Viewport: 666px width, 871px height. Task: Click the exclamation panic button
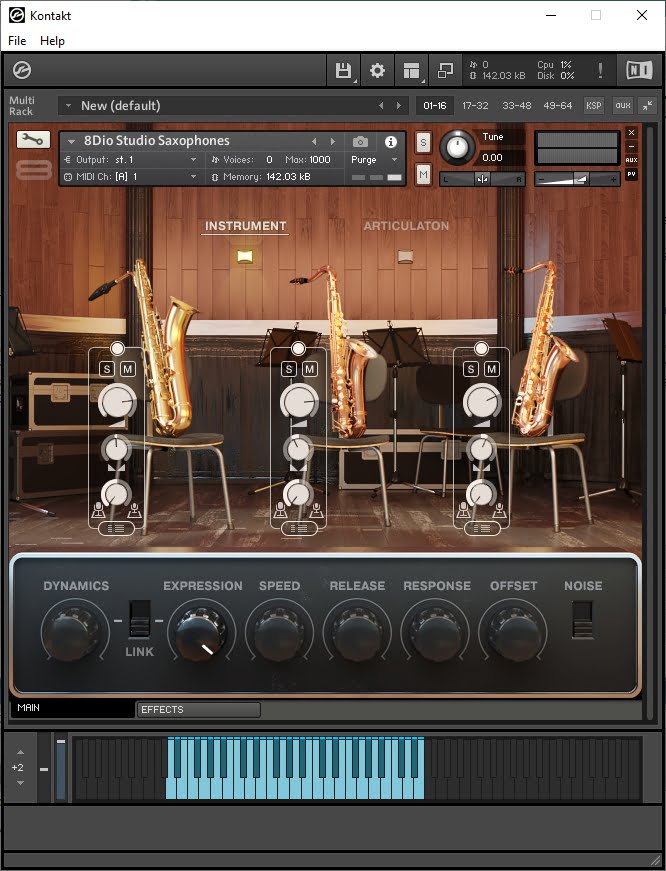600,71
